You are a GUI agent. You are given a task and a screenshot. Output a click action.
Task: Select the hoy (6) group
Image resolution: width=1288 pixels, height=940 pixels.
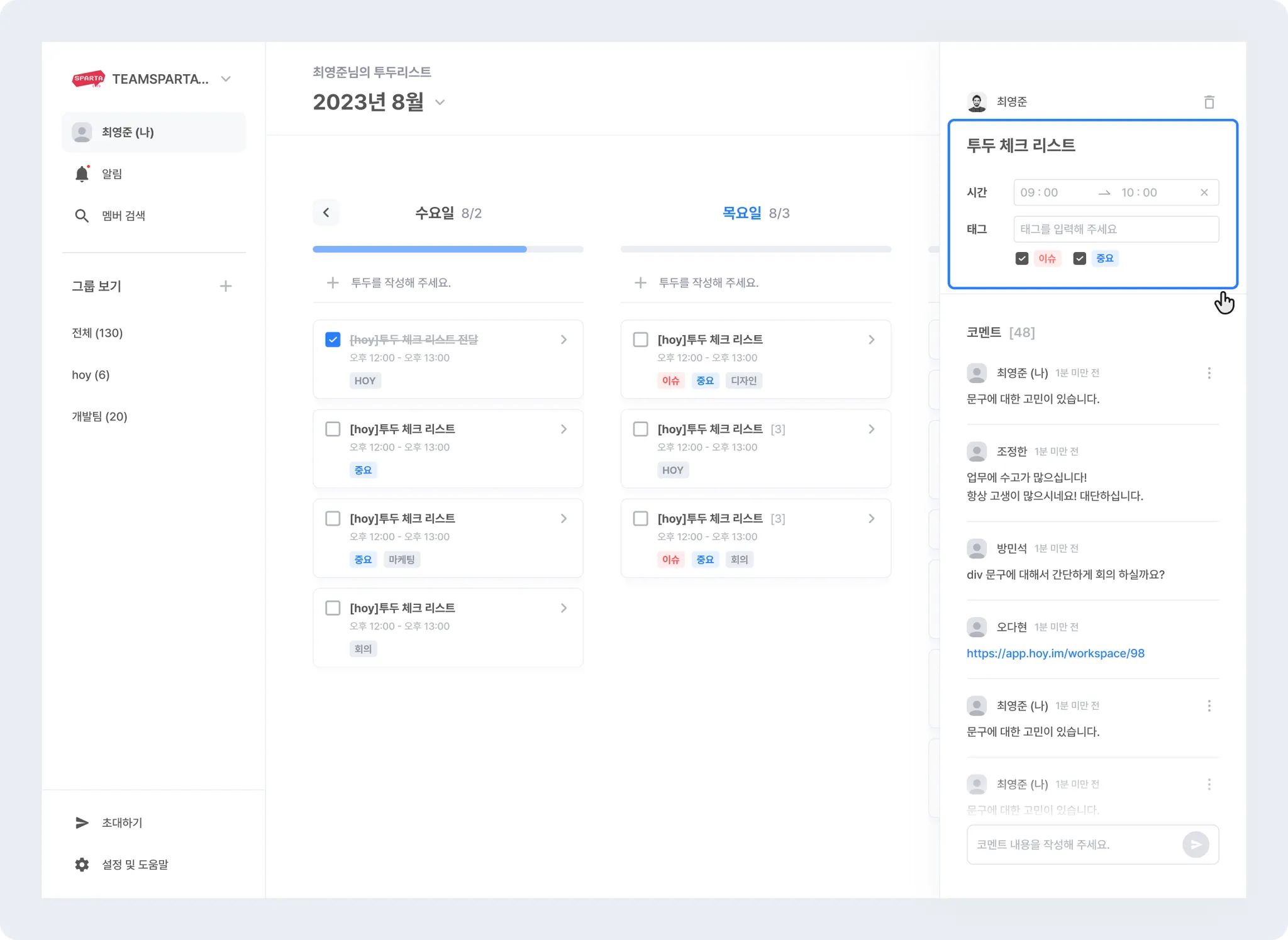(91, 375)
